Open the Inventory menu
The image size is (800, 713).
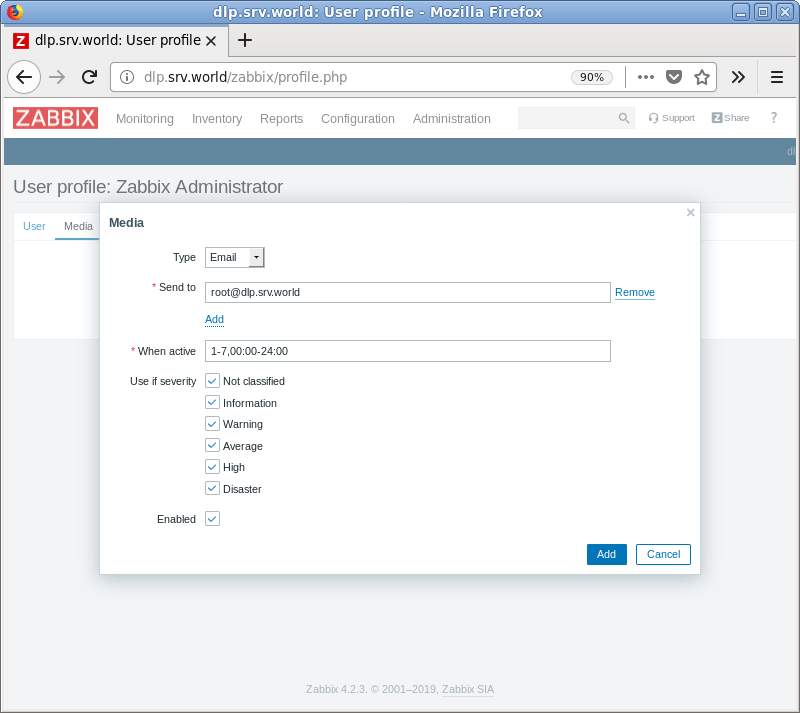click(x=217, y=118)
